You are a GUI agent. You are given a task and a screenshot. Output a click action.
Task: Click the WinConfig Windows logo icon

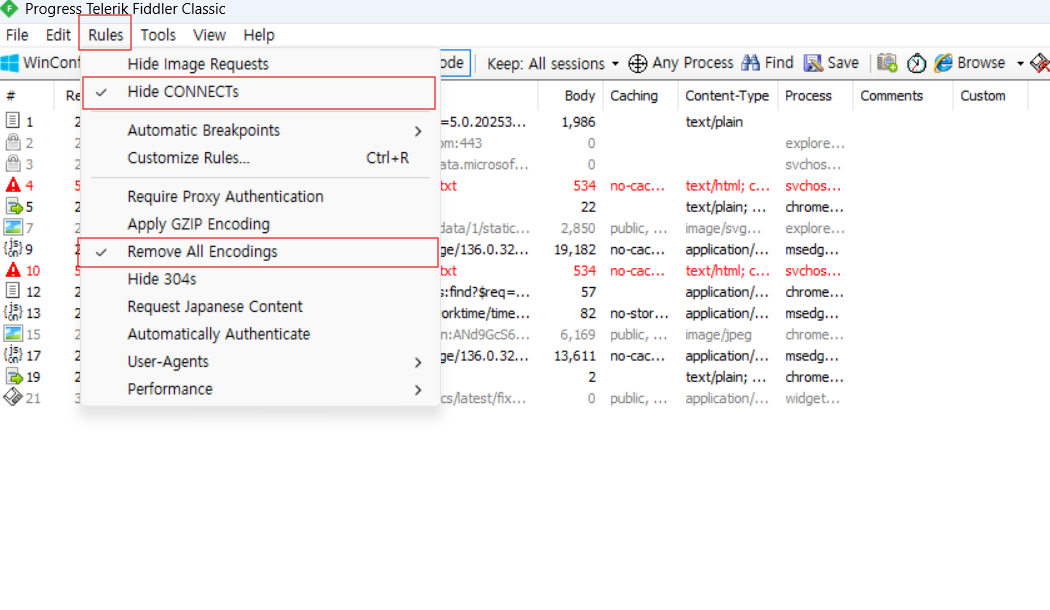click(x=10, y=63)
